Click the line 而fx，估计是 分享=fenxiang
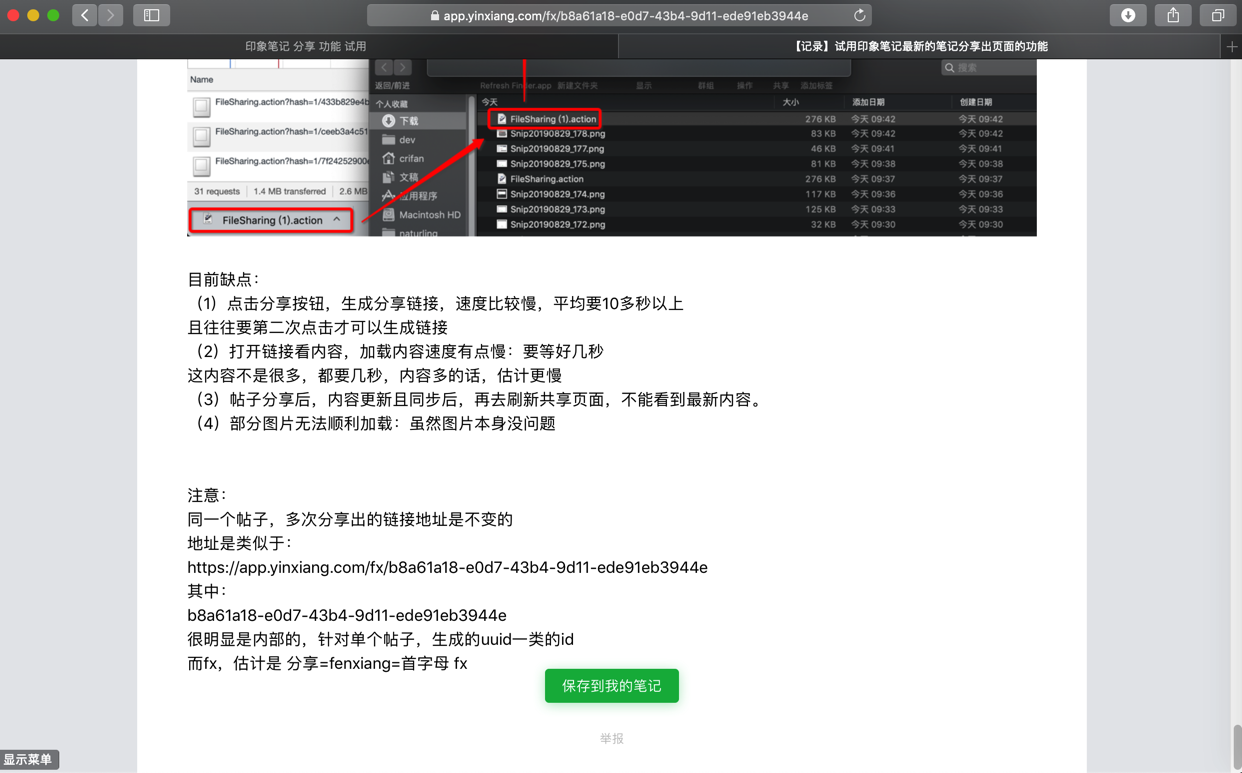1242x773 pixels. 327,663
